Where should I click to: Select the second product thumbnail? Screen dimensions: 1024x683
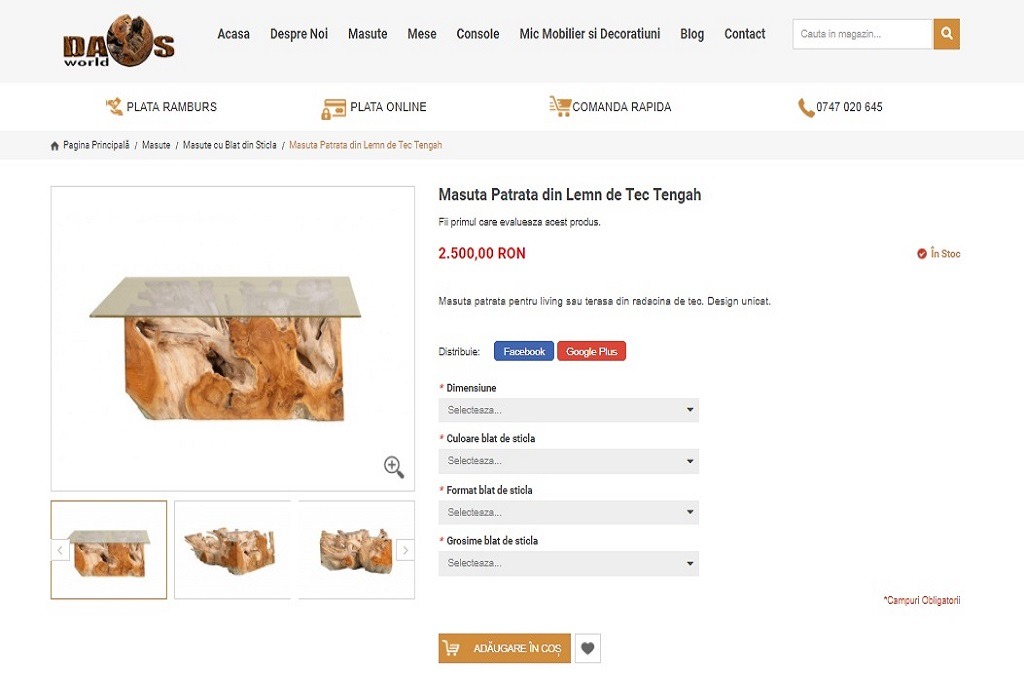click(232, 550)
